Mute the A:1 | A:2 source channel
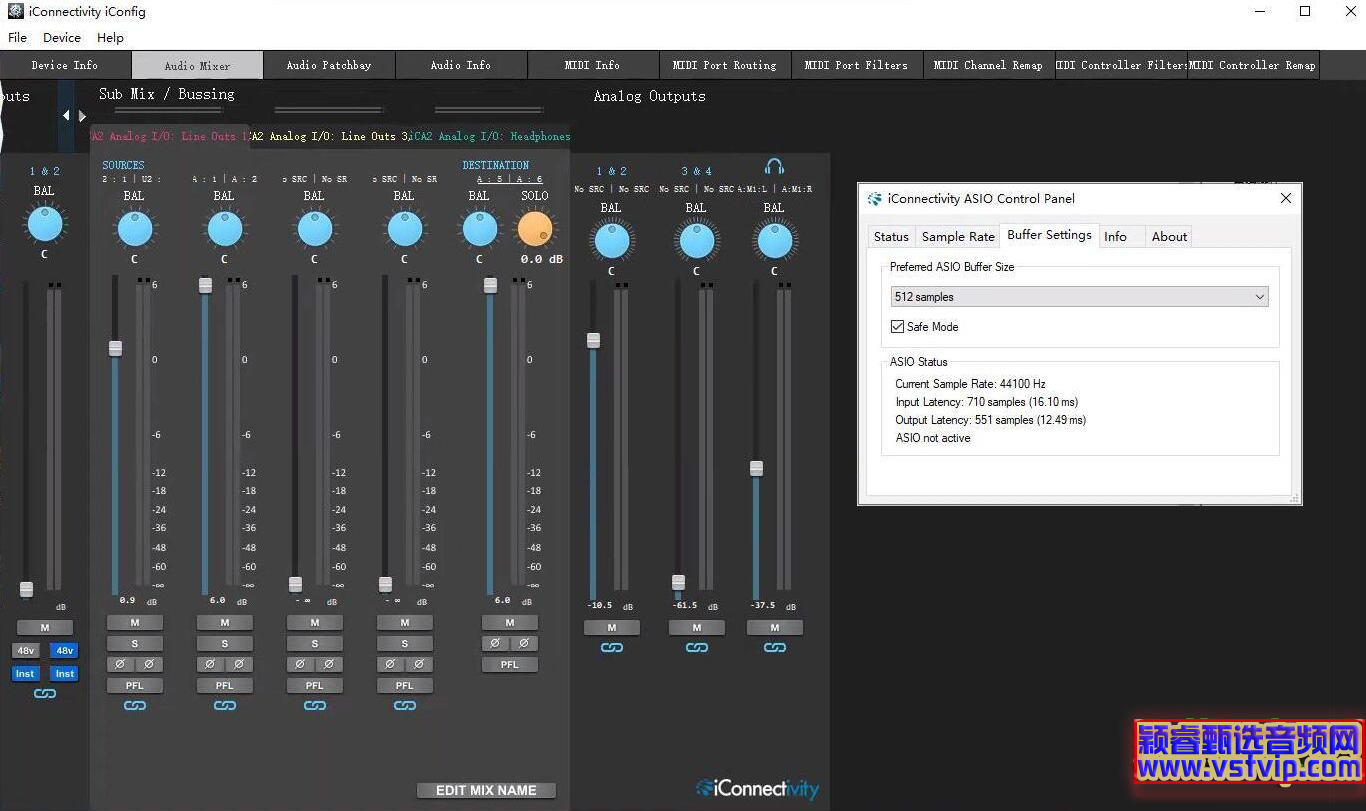Image resolution: width=1366 pixels, height=811 pixels. click(x=225, y=623)
